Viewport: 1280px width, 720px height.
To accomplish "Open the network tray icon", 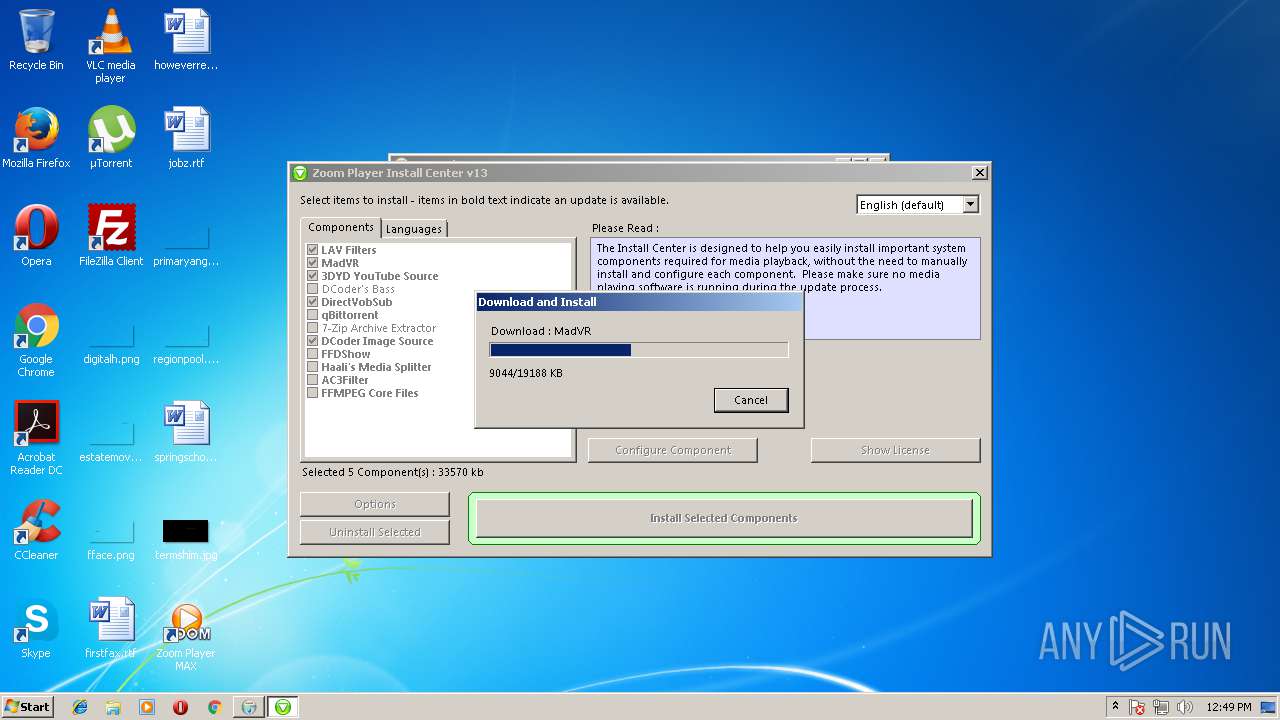I will tap(1161, 707).
